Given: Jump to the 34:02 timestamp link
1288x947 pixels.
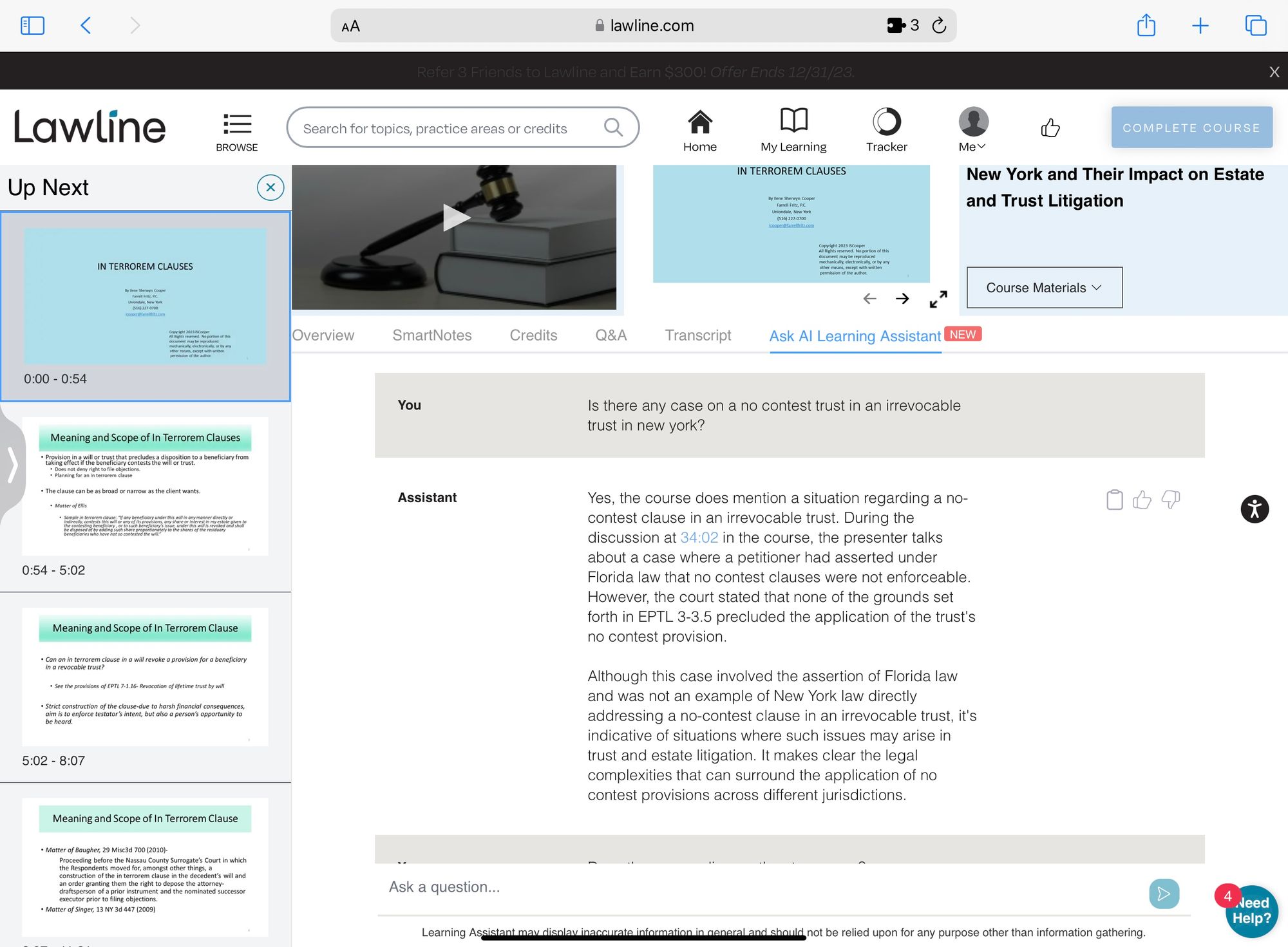Looking at the screenshot, I should [699, 538].
